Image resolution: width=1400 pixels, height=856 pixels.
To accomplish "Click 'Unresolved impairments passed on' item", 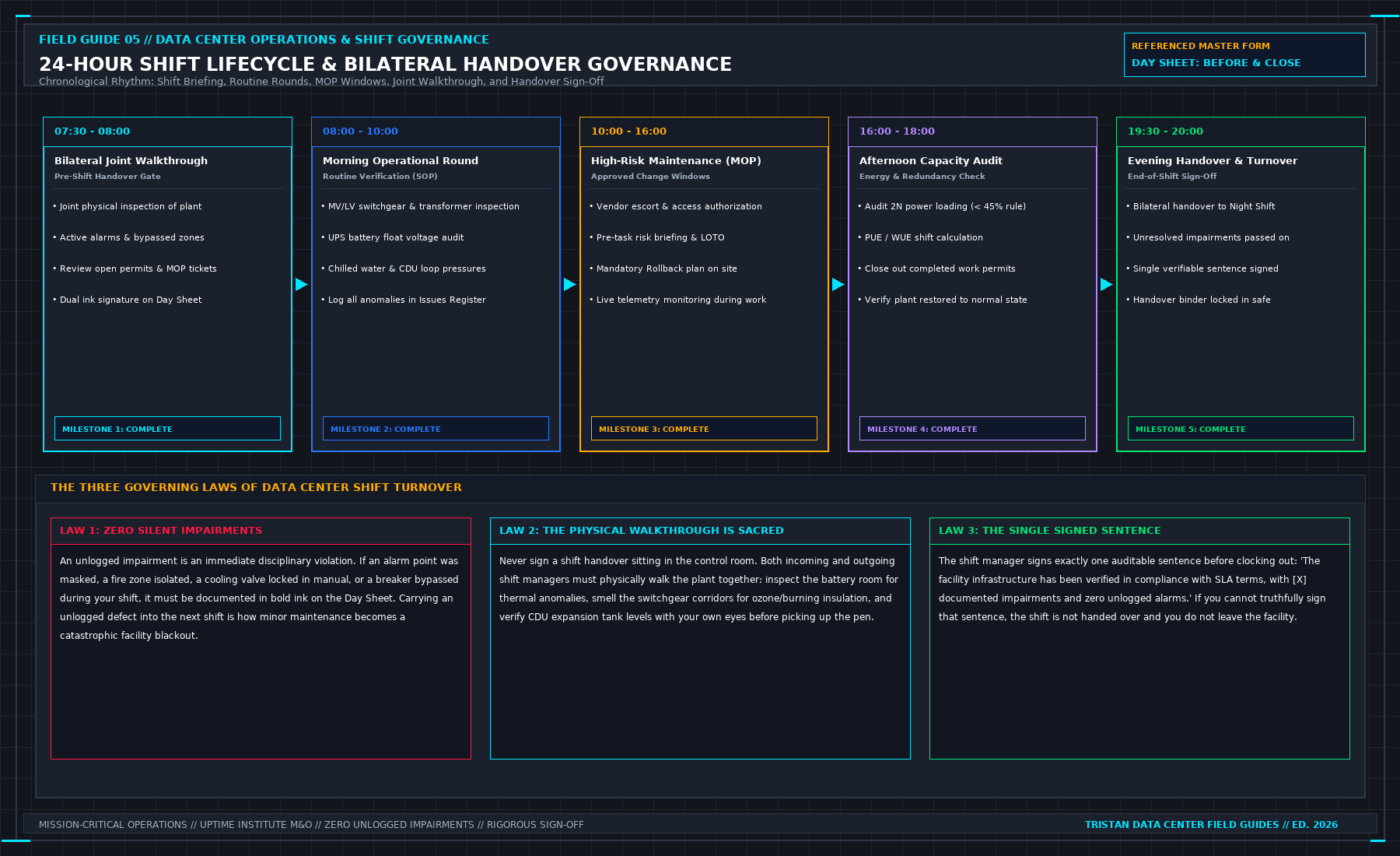I will point(1208,237).
